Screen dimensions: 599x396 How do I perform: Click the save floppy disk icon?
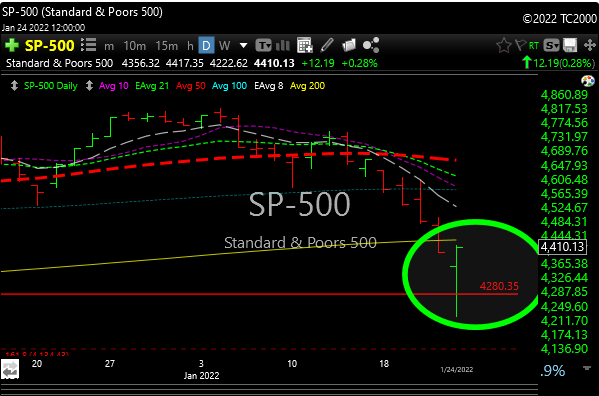point(570,45)
